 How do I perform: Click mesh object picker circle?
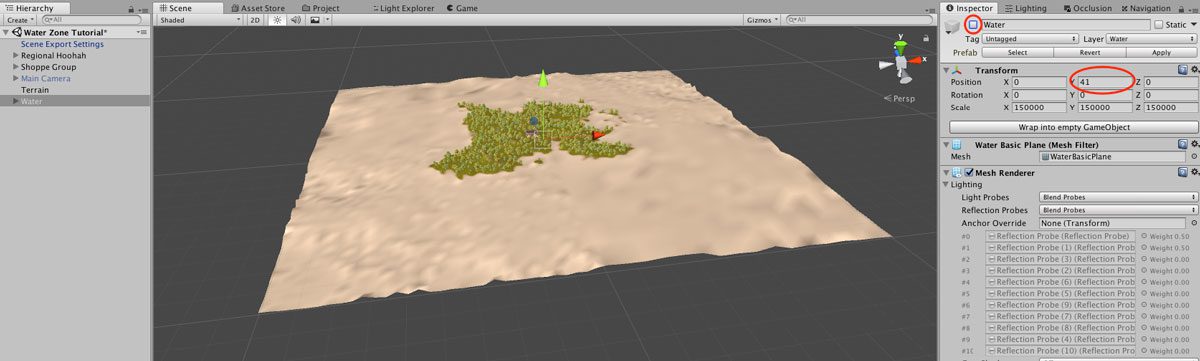coord(1194,157)
